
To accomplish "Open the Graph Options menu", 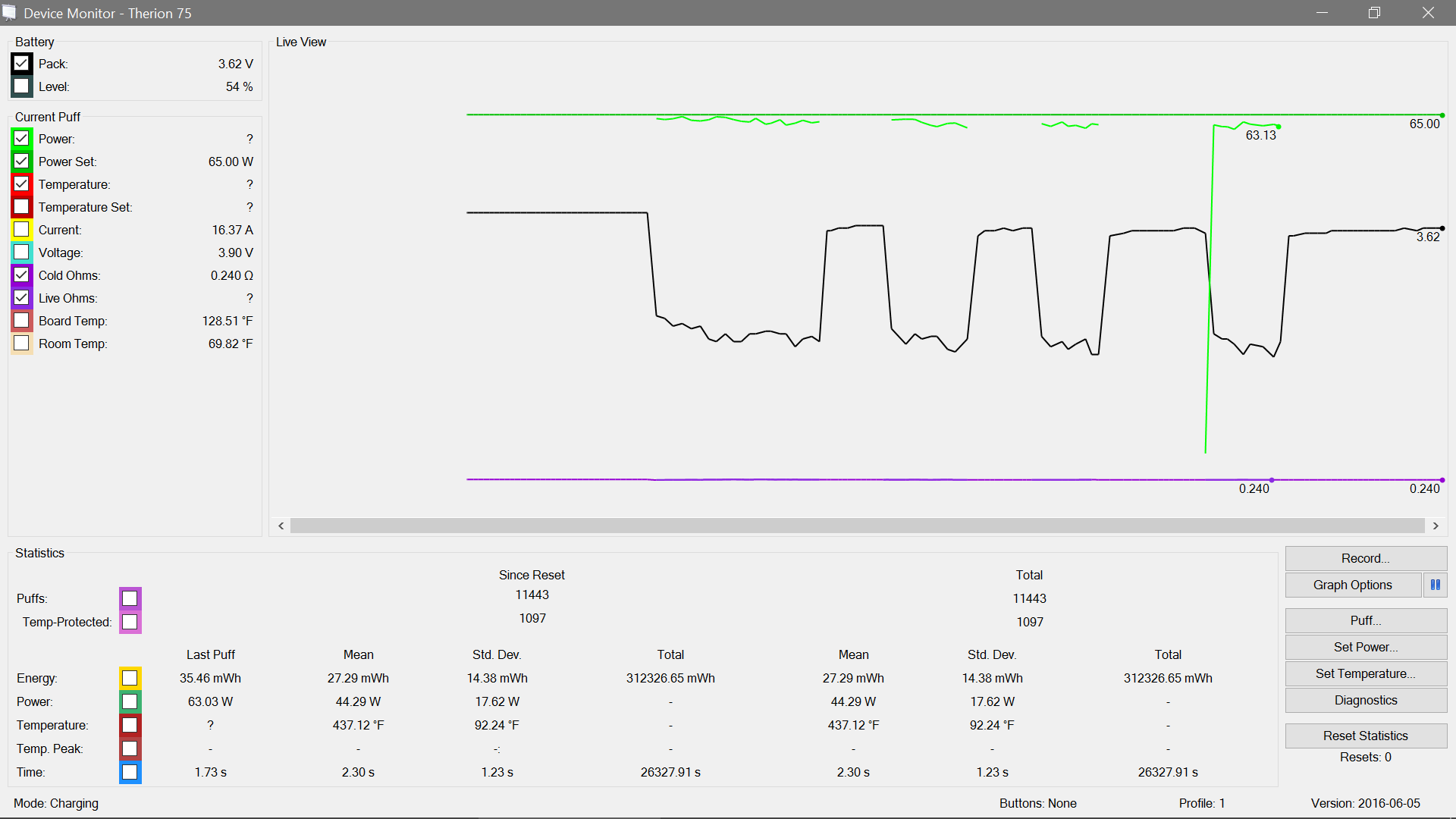I will [x=1352, y=585].
